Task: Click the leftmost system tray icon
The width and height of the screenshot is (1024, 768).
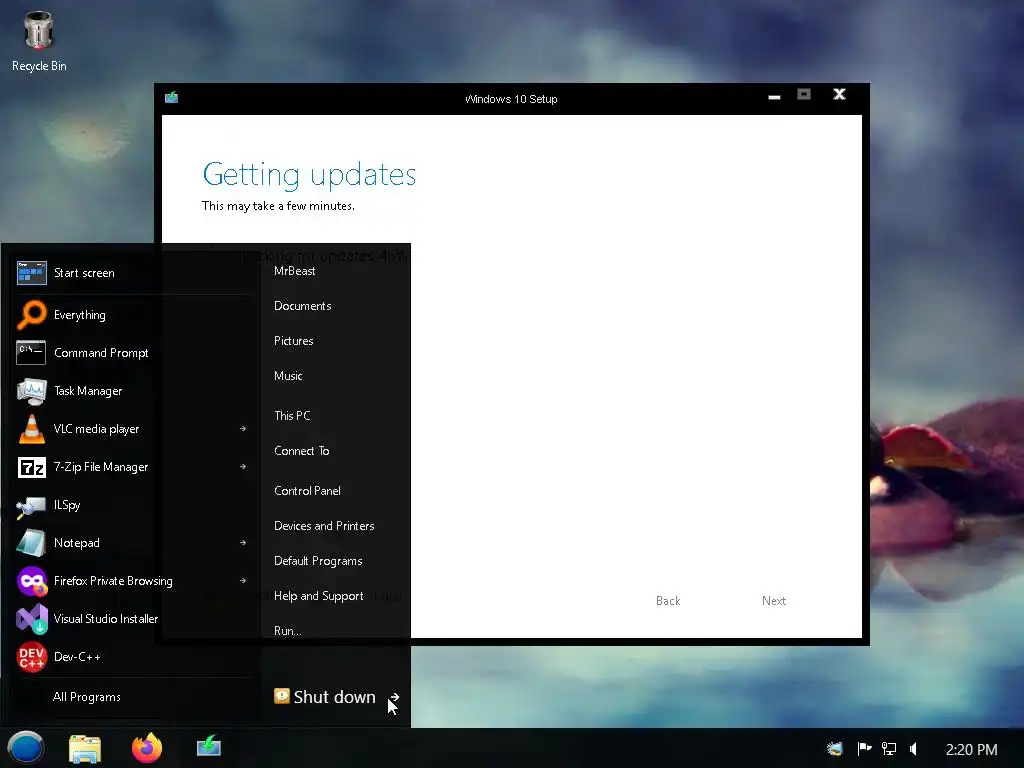Action: pyautogui.click(x=835, y=748)
